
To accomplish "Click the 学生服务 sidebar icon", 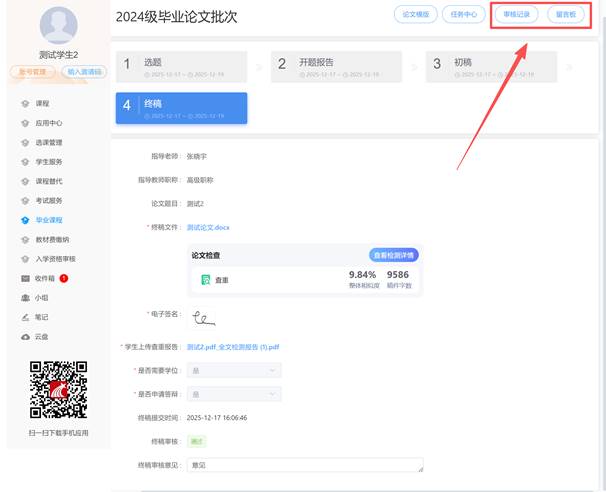I will pyautogui.click(x=25, y=161).
